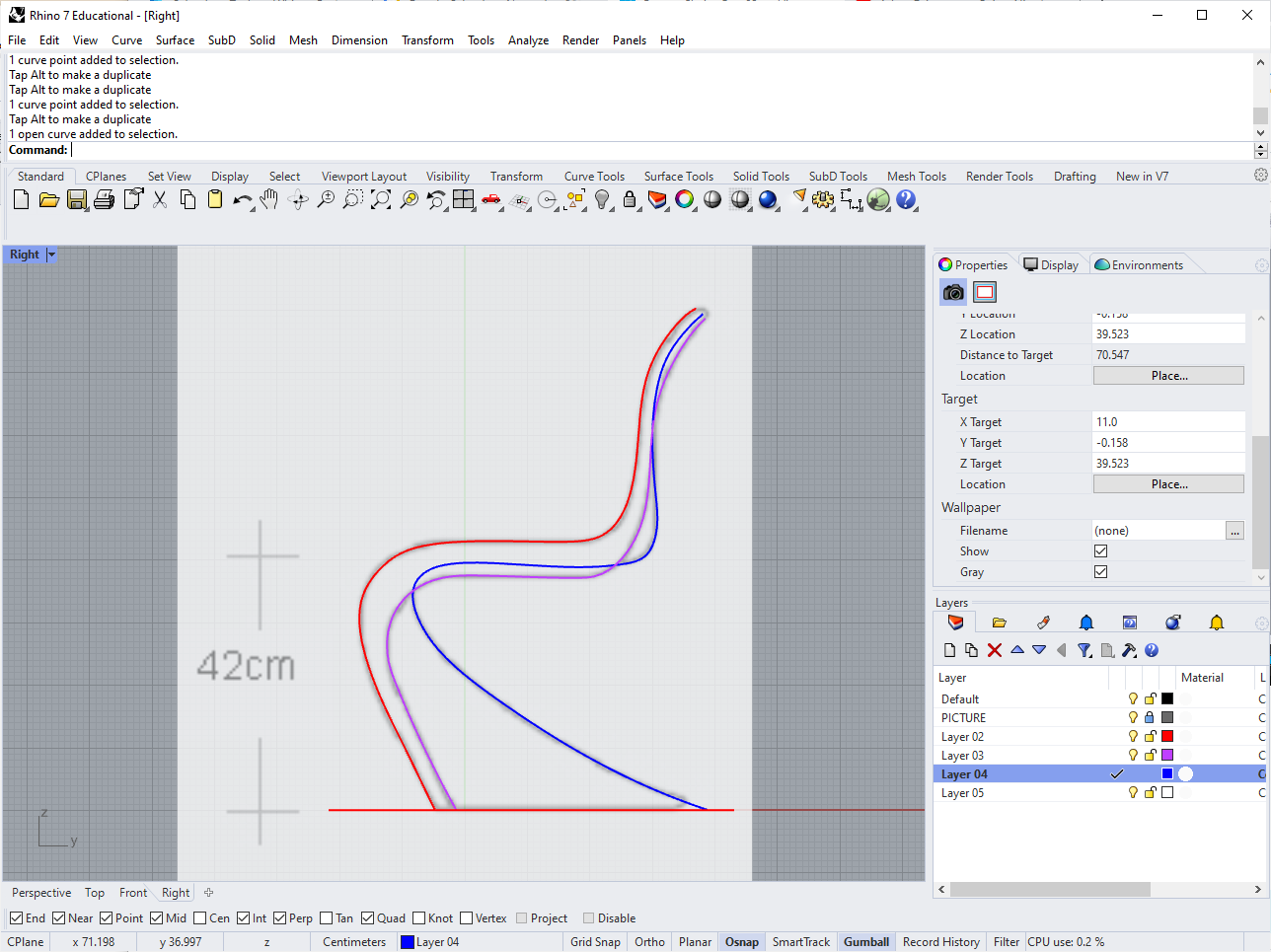Image resolution: width=1271 pixels, height=952 pixels.
Task: Change Layer 03 purple color swatch
Action: pos(1167,756)
